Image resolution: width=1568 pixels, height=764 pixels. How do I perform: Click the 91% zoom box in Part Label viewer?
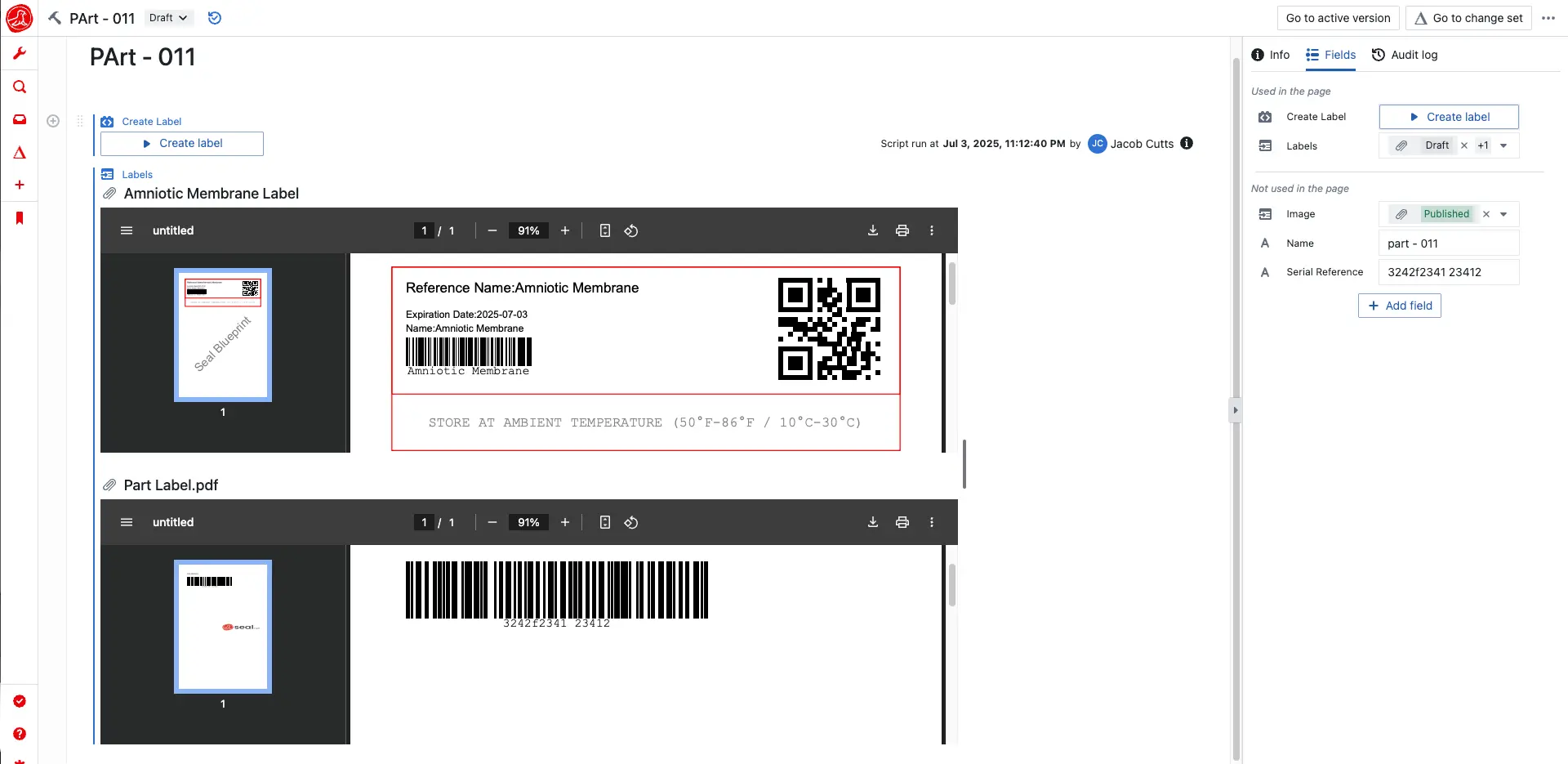point(528,522)
